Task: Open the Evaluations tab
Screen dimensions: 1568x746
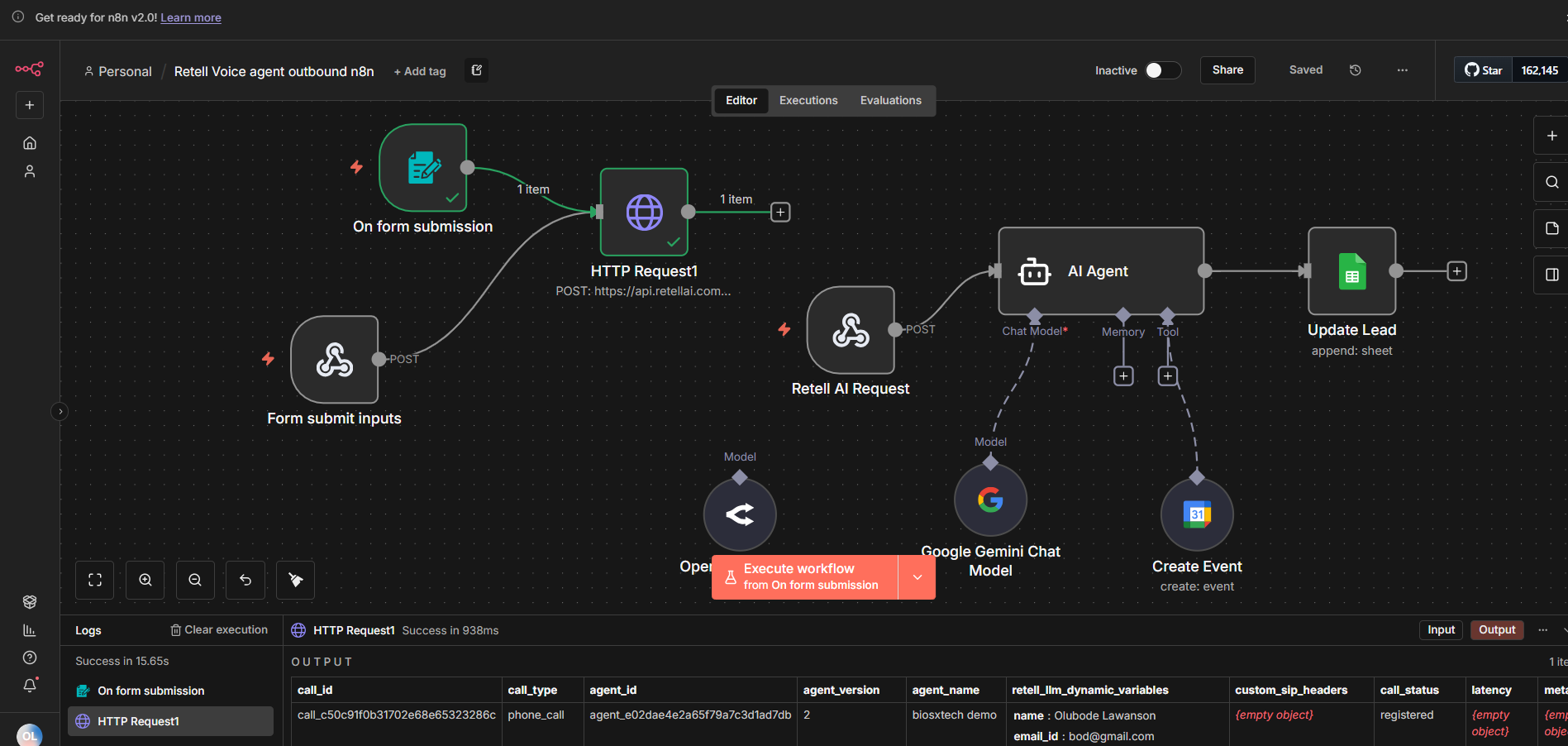Action: 890,100
